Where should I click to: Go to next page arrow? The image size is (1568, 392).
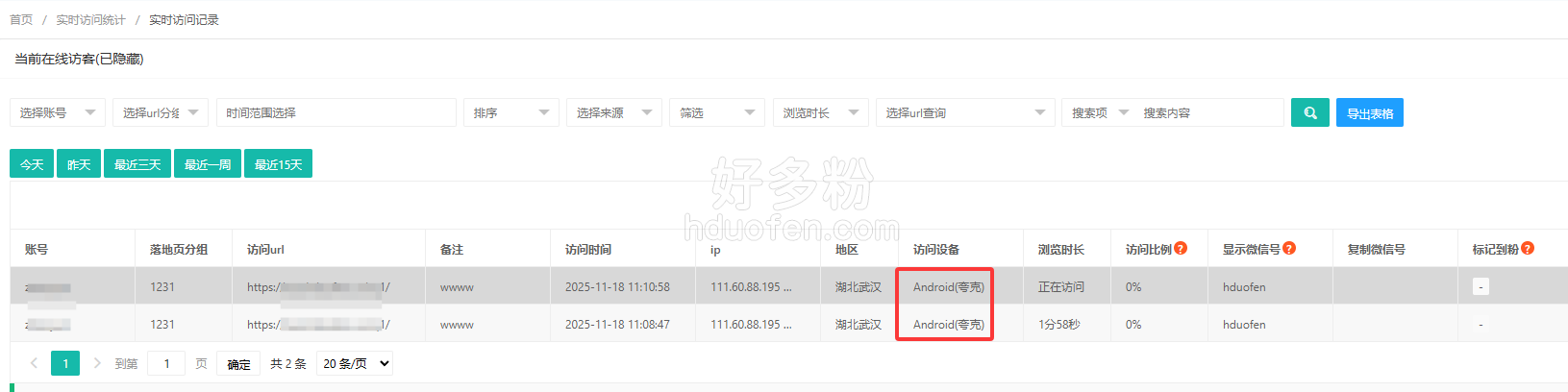click(97, 363)
